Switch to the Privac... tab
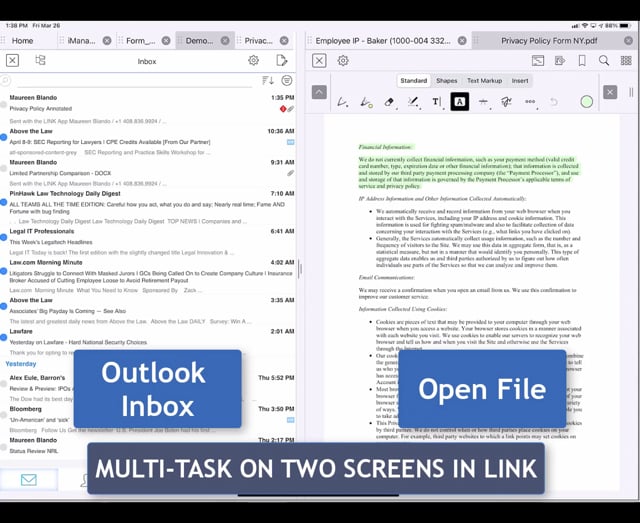This screenshot has height=523, width=640. point(258,41)
